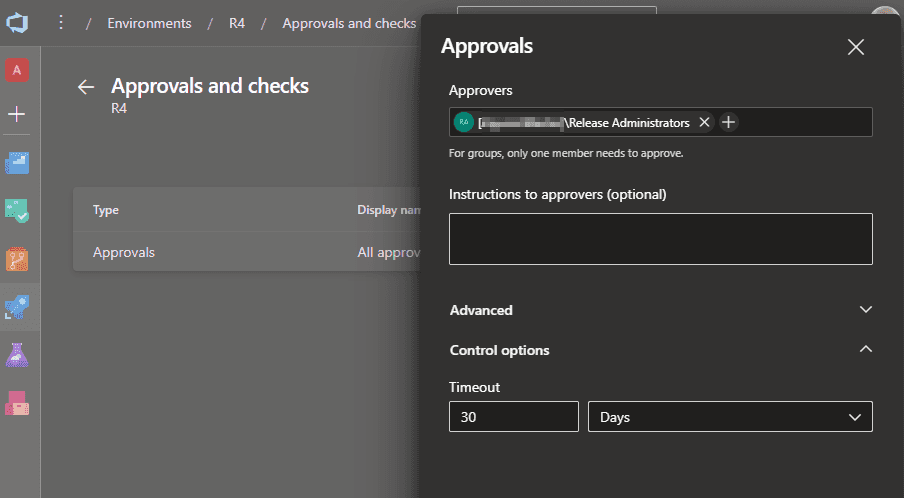The width and height of the screenshot is (904, 498).
Task: Open Test Plans flask icon
Action: [17, 354]
